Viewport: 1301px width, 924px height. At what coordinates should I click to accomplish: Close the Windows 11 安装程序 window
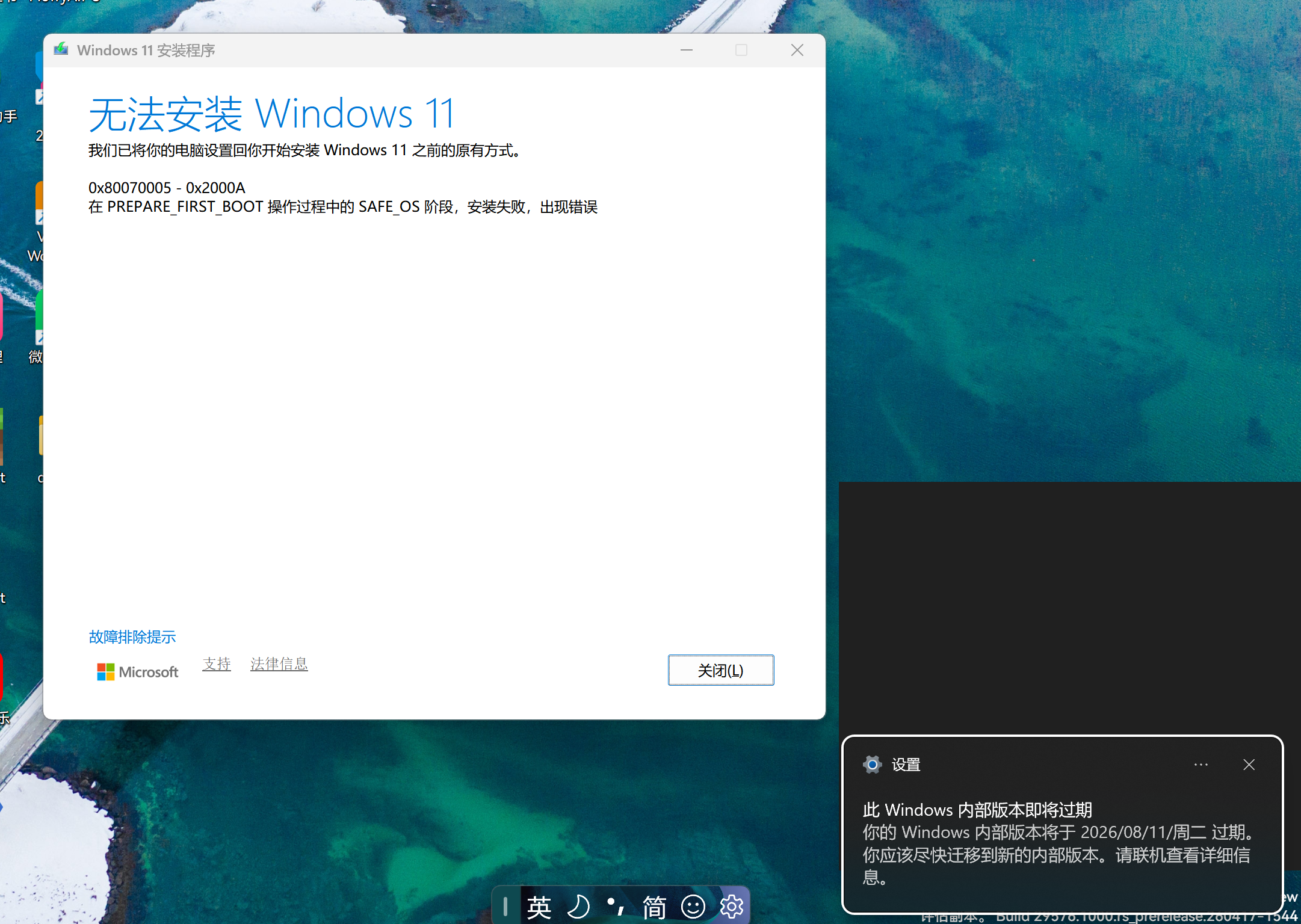click(797, 50)
